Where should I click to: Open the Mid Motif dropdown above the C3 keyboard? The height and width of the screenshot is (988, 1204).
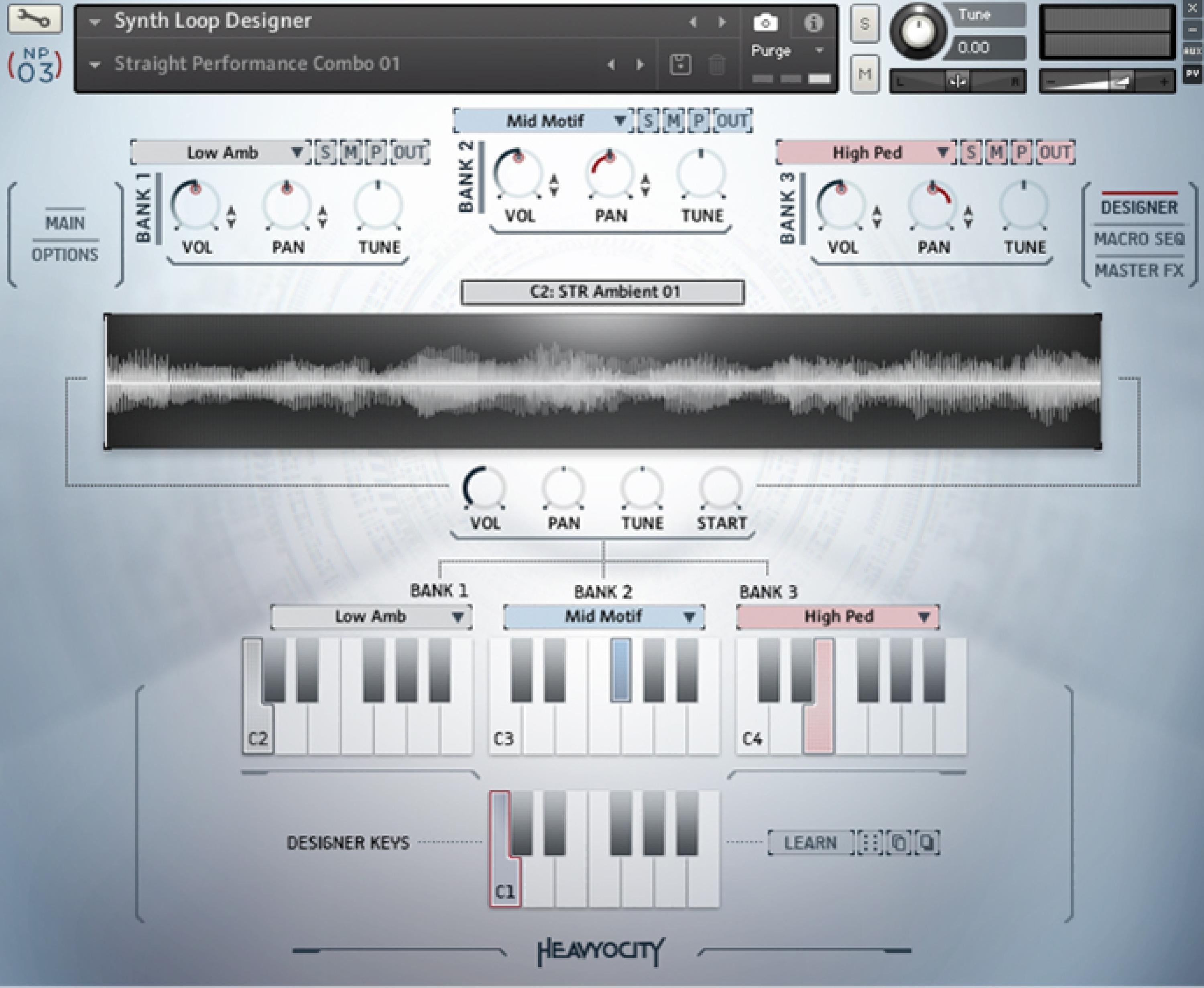[x=604, y=617]
